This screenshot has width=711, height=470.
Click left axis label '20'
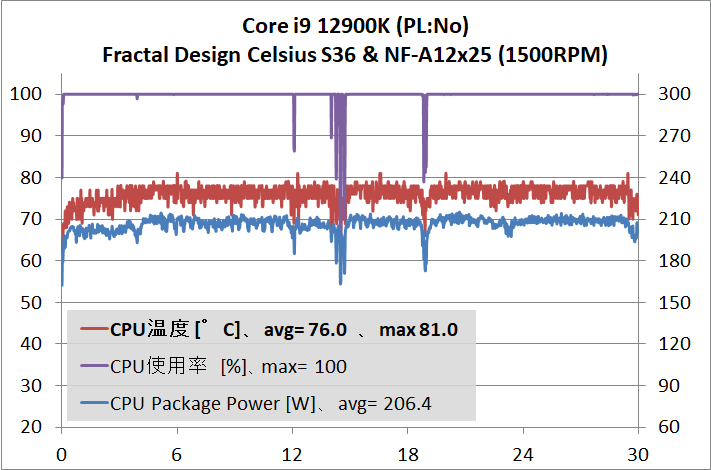[x=31, y=426]
